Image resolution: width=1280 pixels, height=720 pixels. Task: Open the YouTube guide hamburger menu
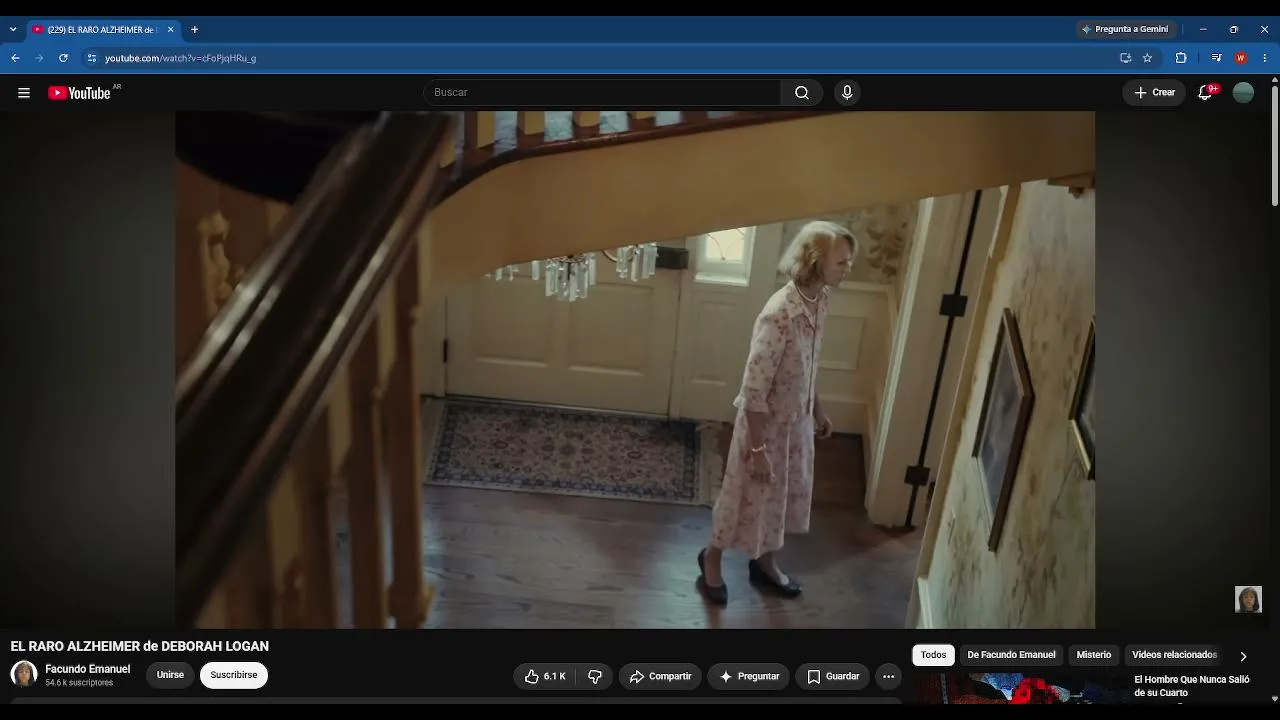click(24, 93)
